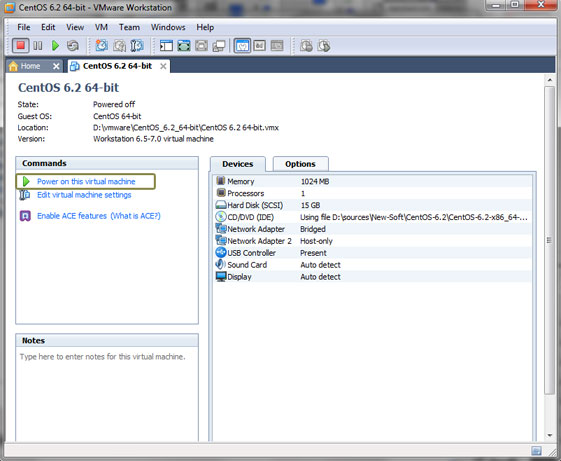This screenshot has height=461, width=561.
Task: Click Power on this virtual machine link
Action: (86, 181)
